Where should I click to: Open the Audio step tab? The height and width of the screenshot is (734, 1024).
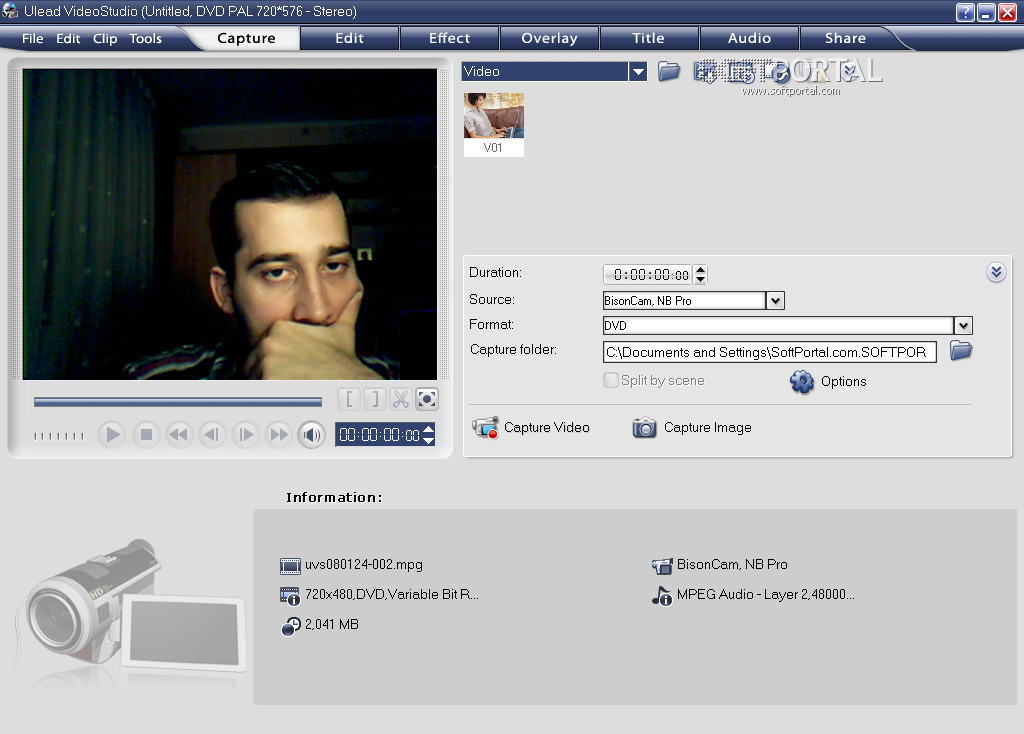[x=749, y=38]
